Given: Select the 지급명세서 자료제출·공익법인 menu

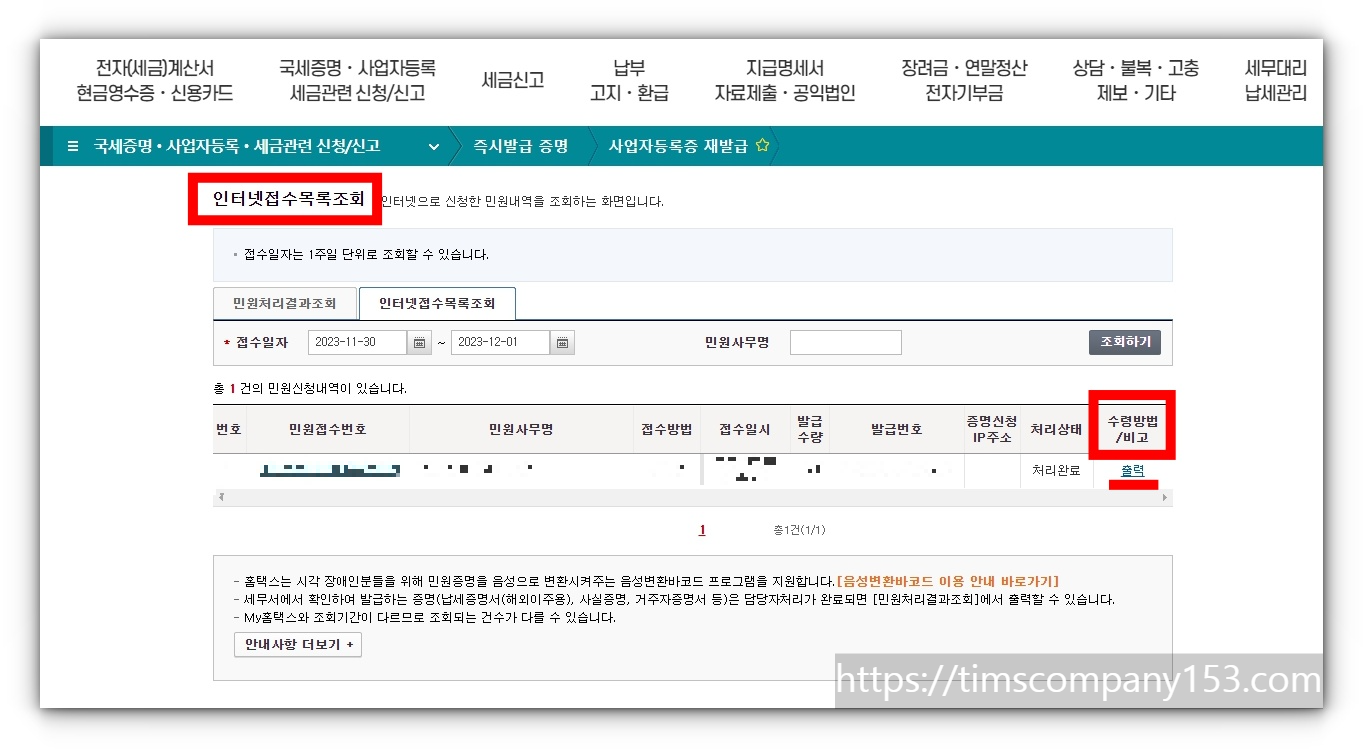Looking at the screenshot, I should click(786, 80).
